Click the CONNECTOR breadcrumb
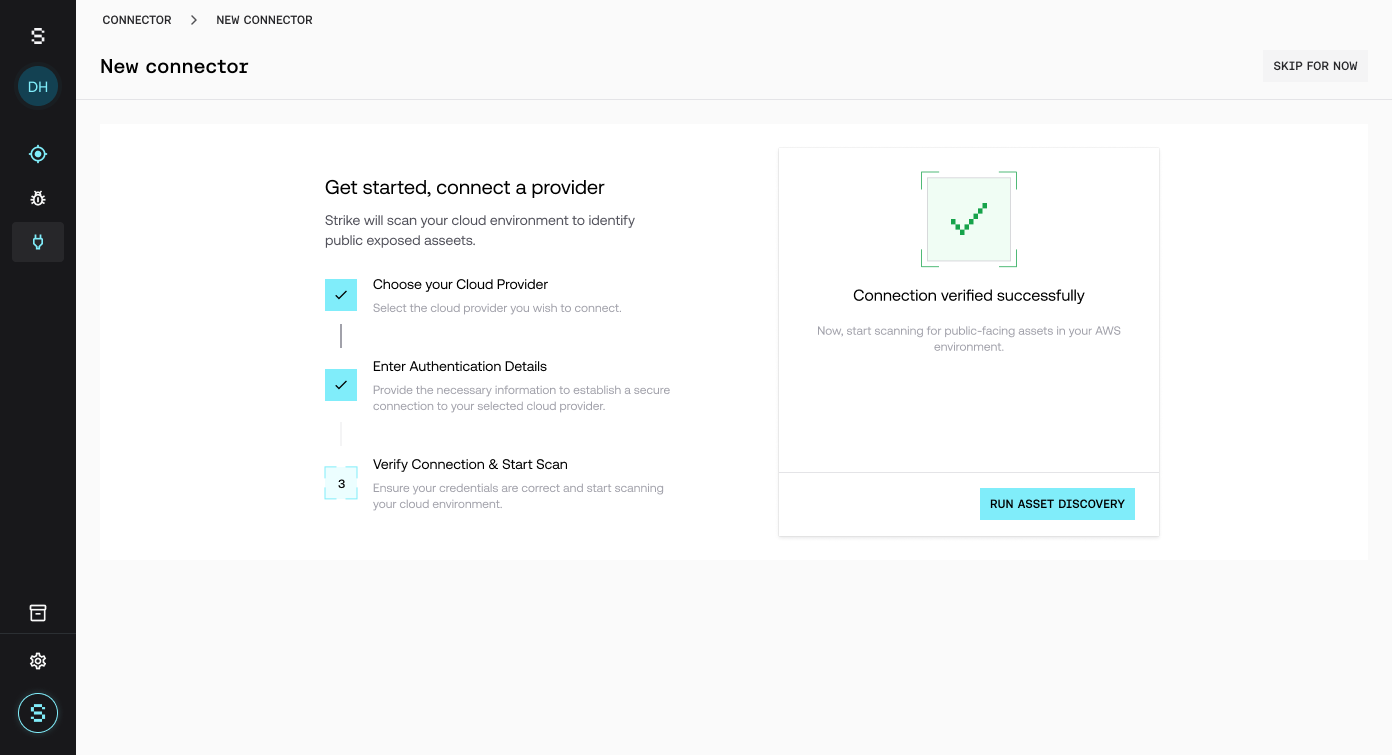 pos(137,20)
